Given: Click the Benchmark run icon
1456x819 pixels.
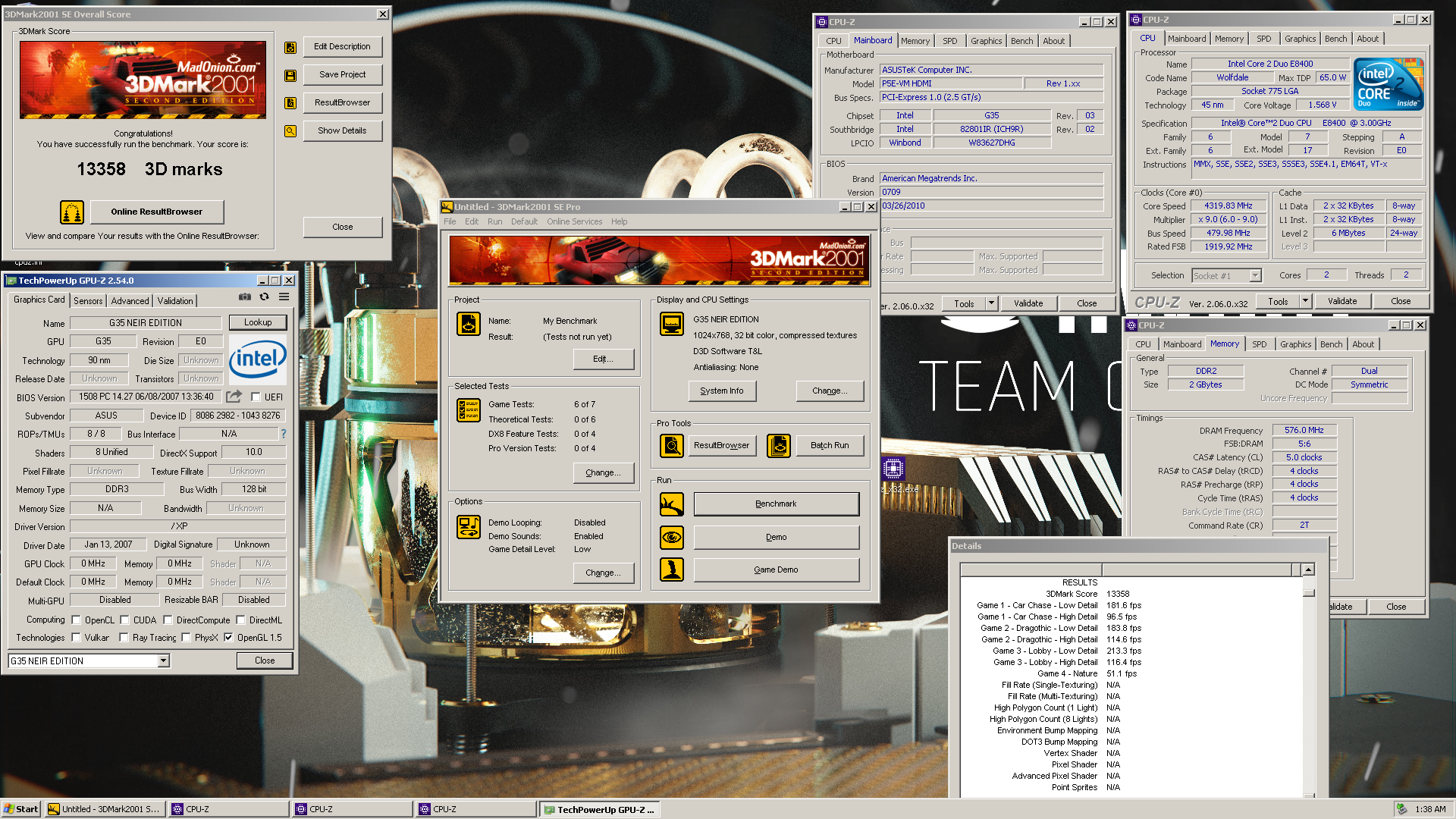Looking at the screenshot, I should (x=672, y=504).
